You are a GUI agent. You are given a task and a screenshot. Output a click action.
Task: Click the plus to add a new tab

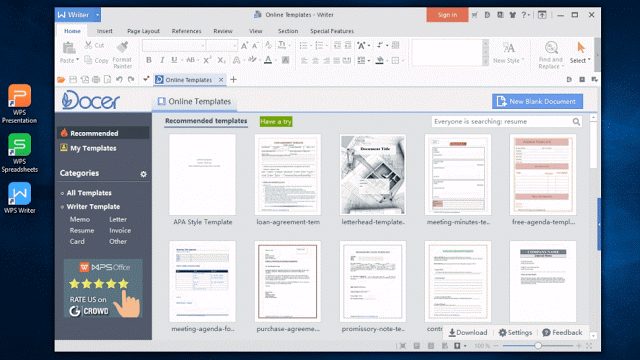coord(233,80)
